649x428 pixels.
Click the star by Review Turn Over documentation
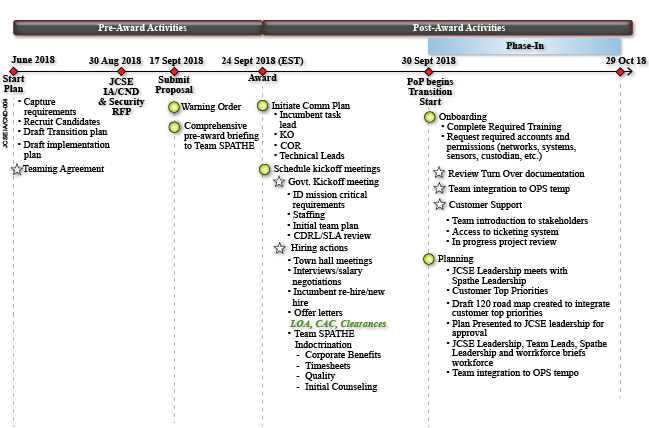(x=438, y=173)
